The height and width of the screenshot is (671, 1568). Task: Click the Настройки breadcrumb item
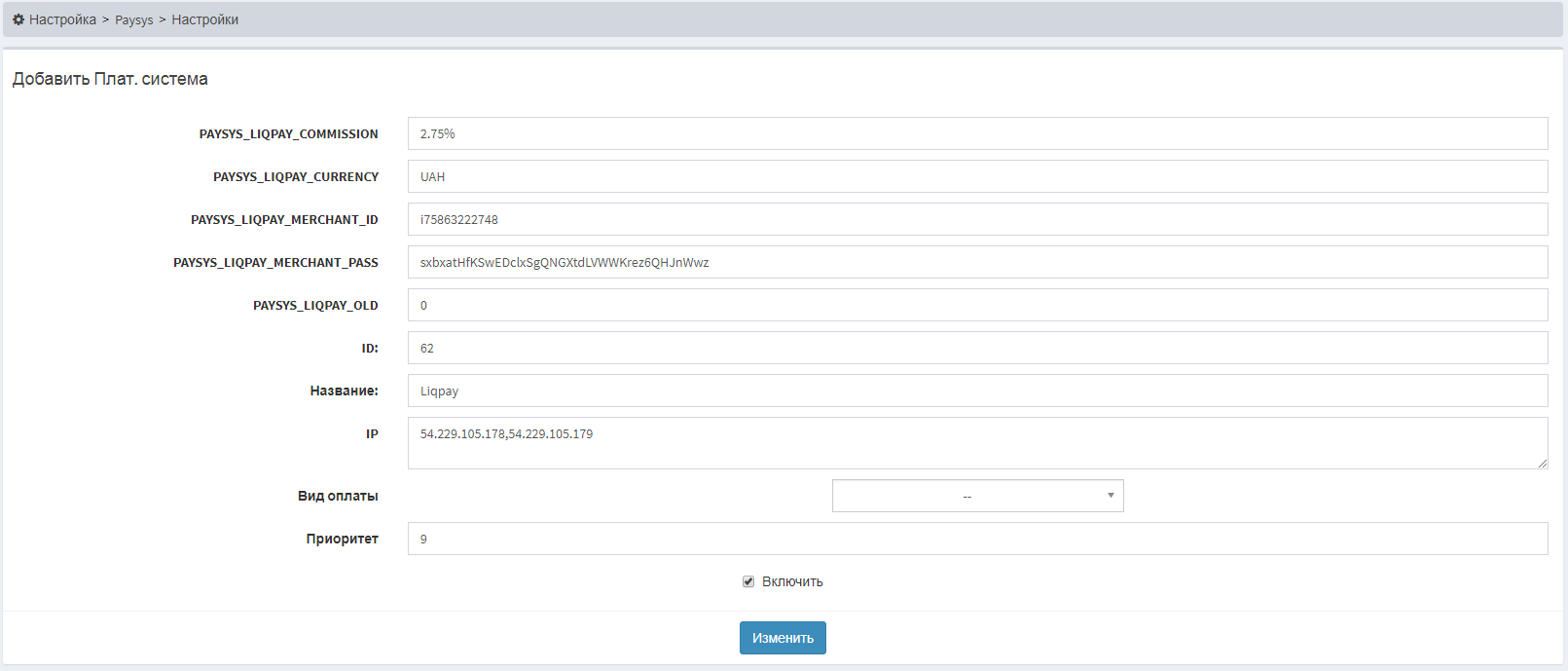[204, 19]
